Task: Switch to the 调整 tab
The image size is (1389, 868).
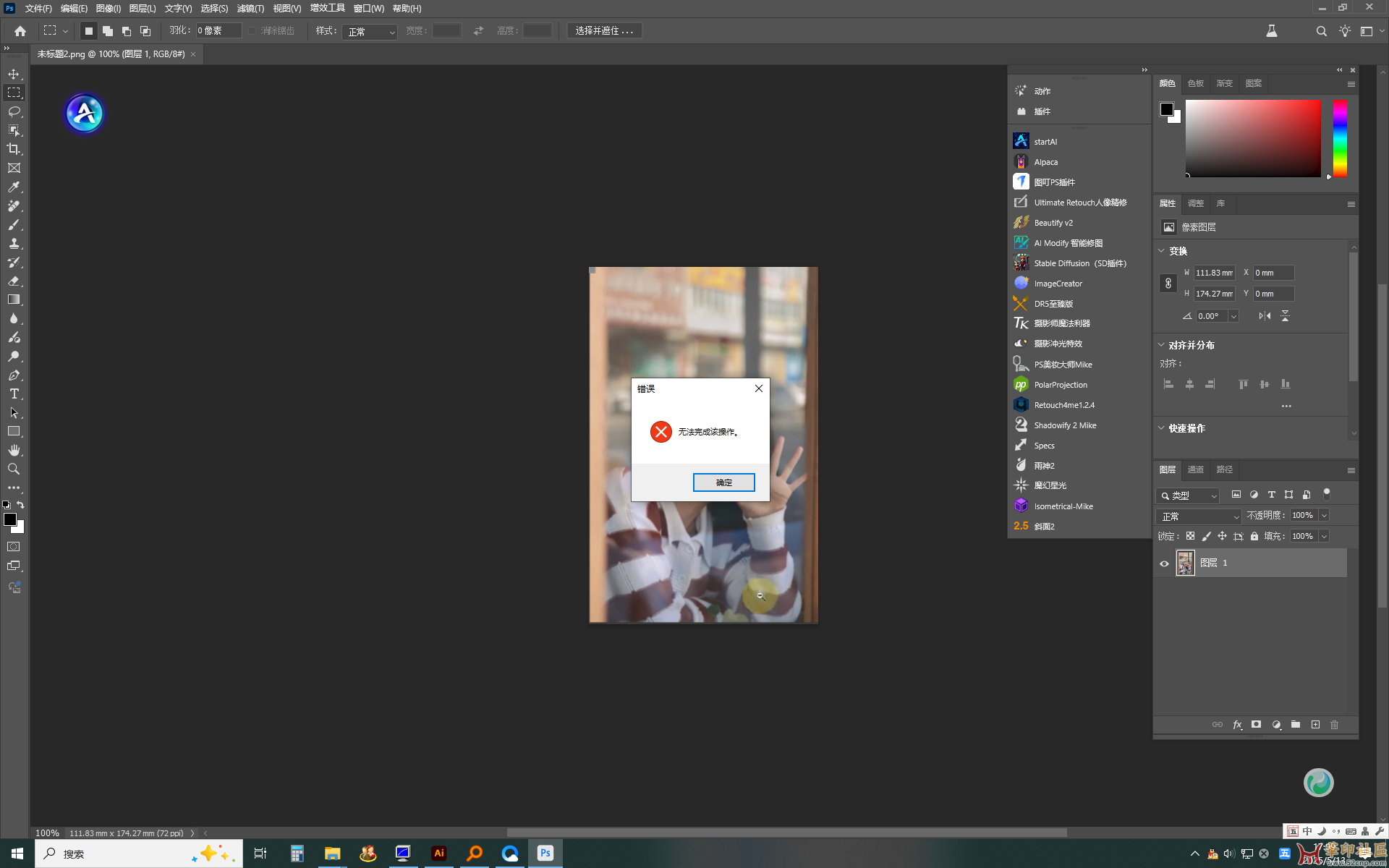Action: pos(1196,203)
